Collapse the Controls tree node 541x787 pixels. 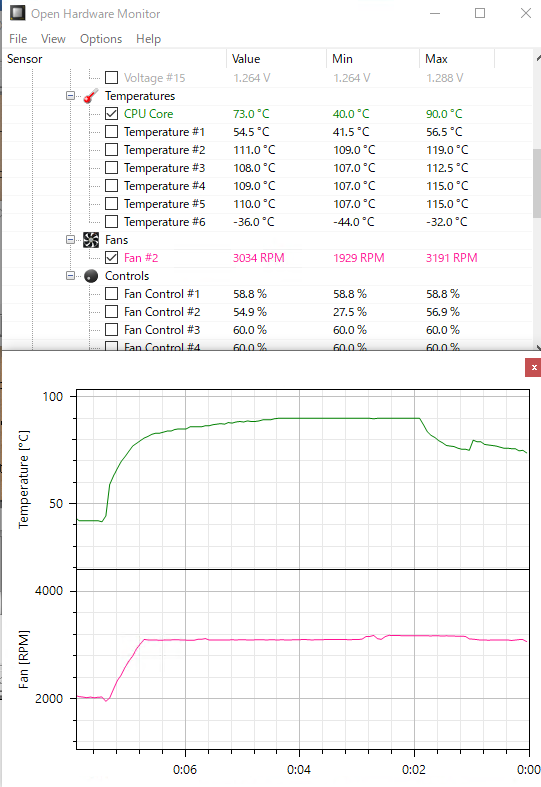coord(70,276)
